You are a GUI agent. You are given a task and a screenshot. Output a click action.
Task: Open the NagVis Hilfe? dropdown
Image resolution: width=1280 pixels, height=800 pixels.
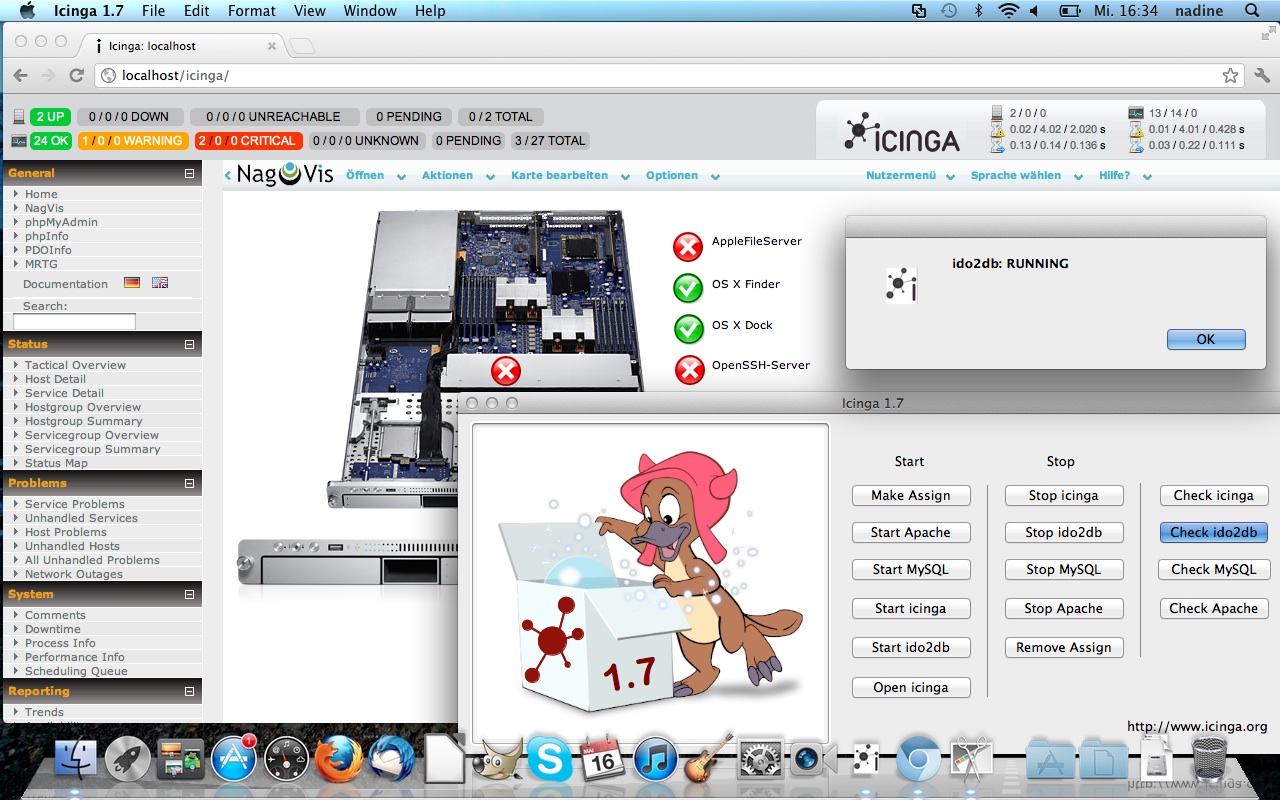pyautogui.click(x=1125, y=175)
